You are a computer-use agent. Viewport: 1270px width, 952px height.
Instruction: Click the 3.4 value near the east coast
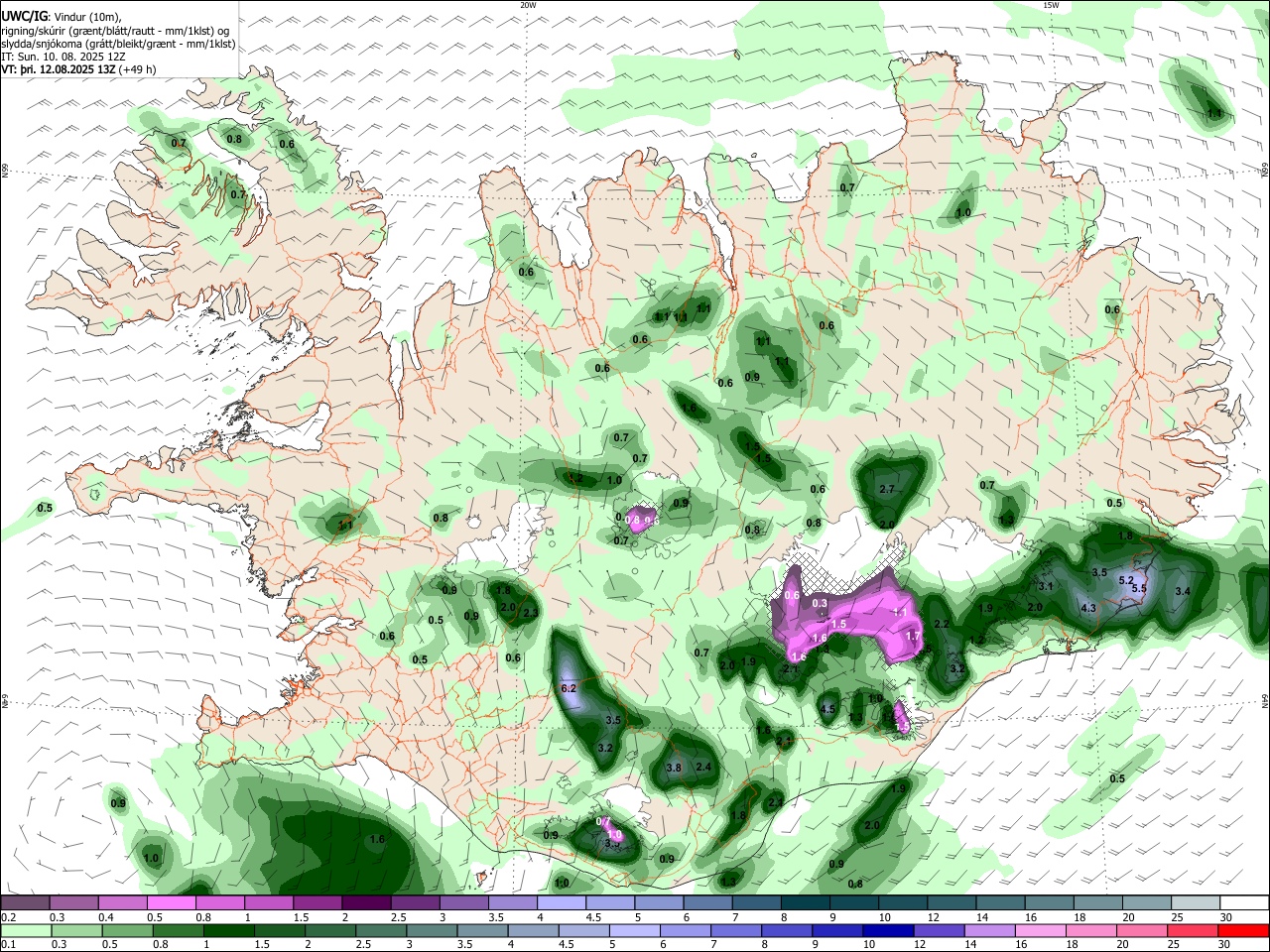pyautogui.click(x=1182, y=591)
